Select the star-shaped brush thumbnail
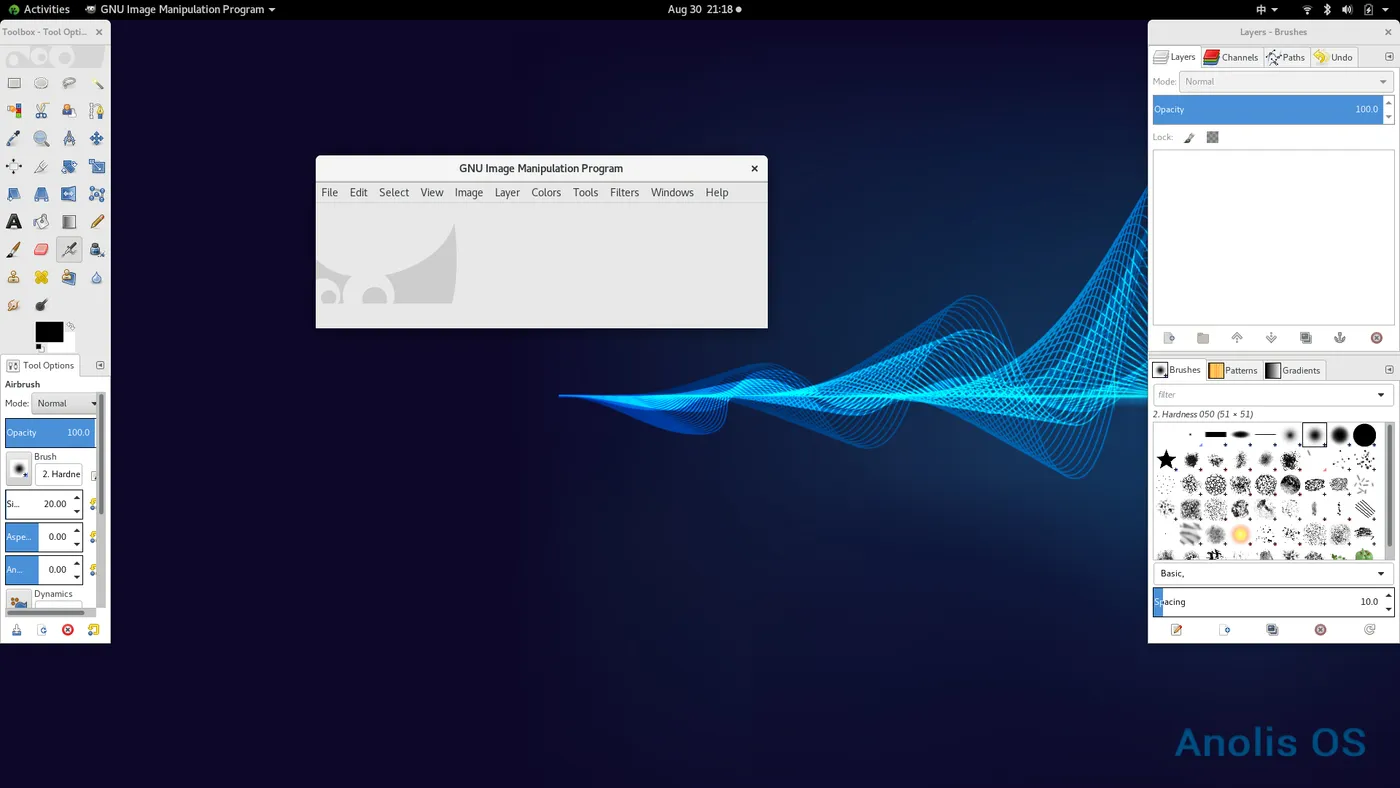The height and width of the screenshot is (788, 1400). [1166, 460]
